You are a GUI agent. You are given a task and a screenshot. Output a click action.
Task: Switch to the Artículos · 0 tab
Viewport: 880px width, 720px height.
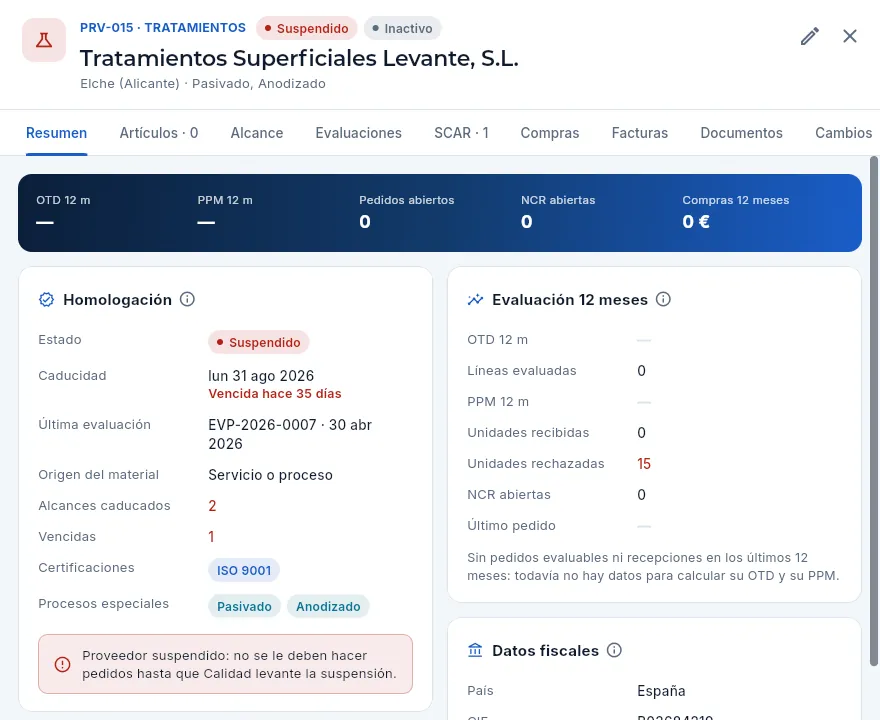click(x=159, y=133)
